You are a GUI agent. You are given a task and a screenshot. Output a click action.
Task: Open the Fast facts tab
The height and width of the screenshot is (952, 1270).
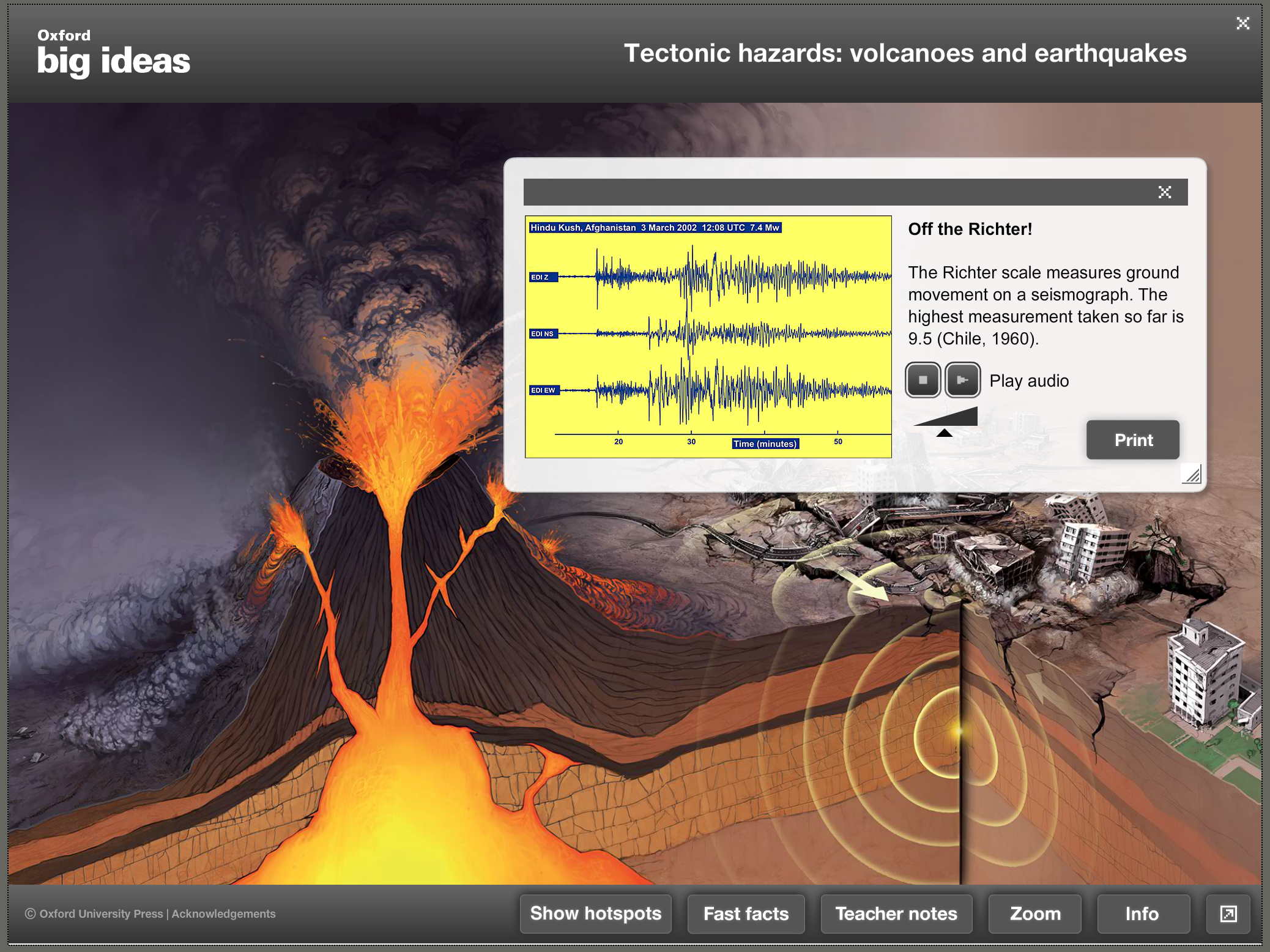746,913
